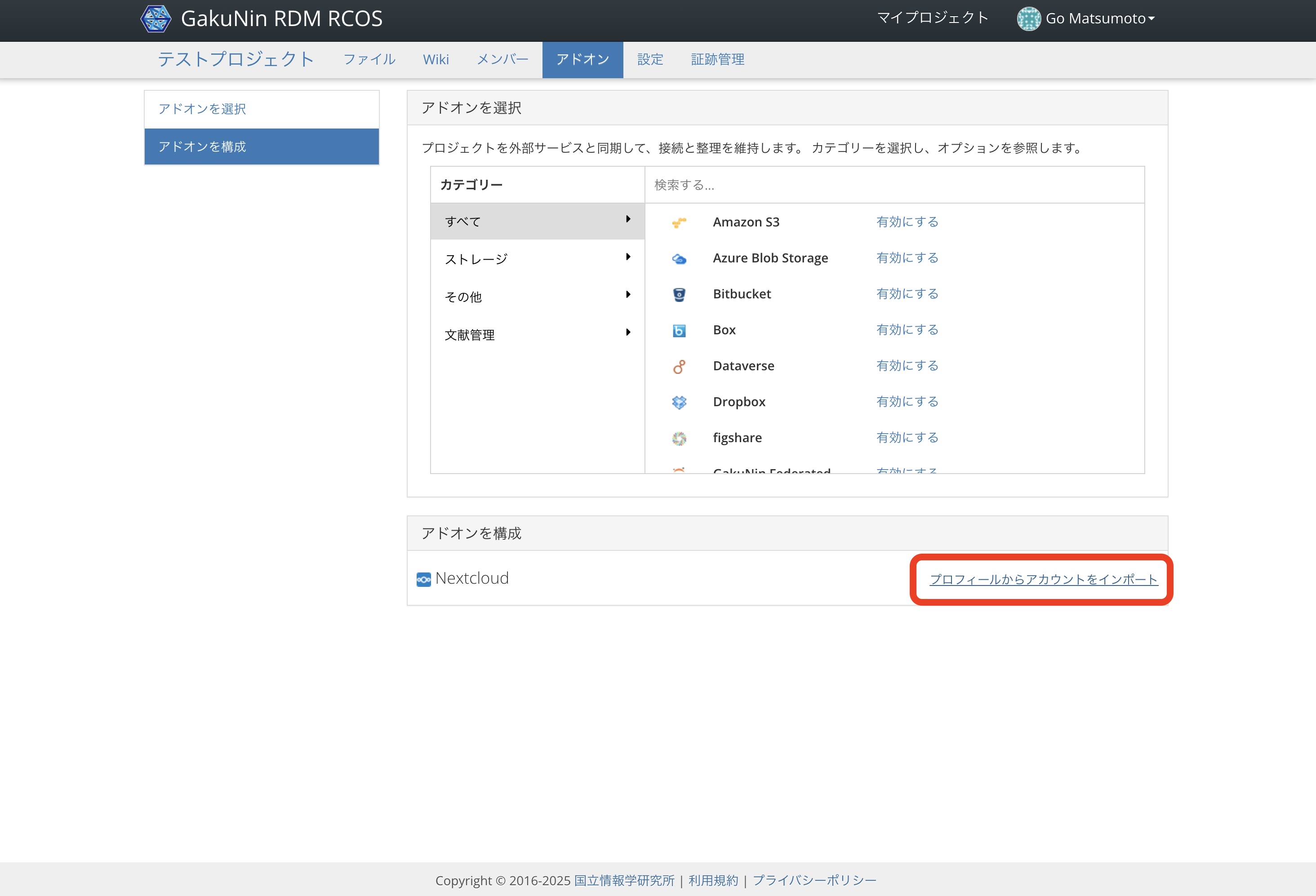Click the Amazon S3 addon icon

(679, 222)
